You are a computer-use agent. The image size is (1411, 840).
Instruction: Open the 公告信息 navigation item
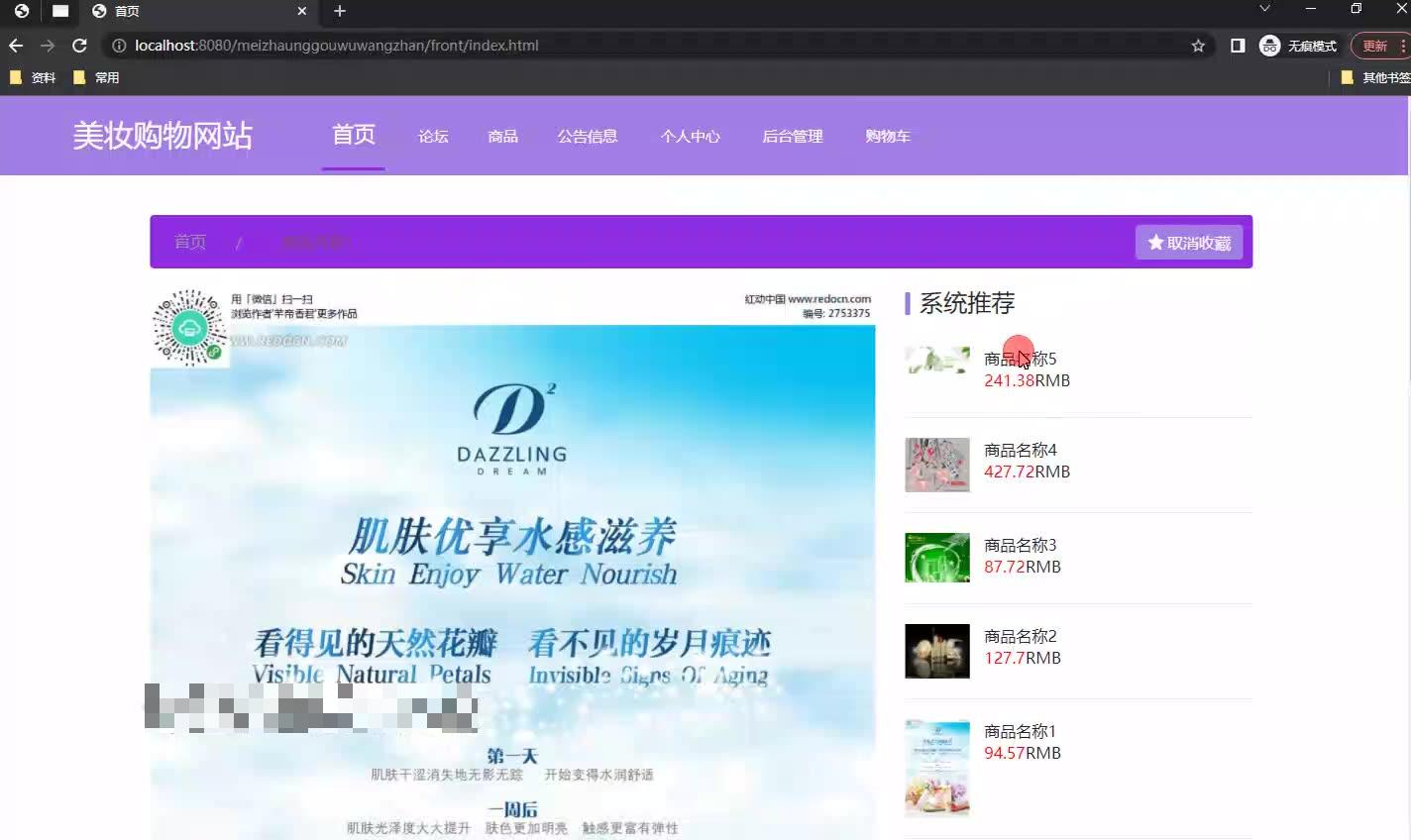click(x=588, y=137)
